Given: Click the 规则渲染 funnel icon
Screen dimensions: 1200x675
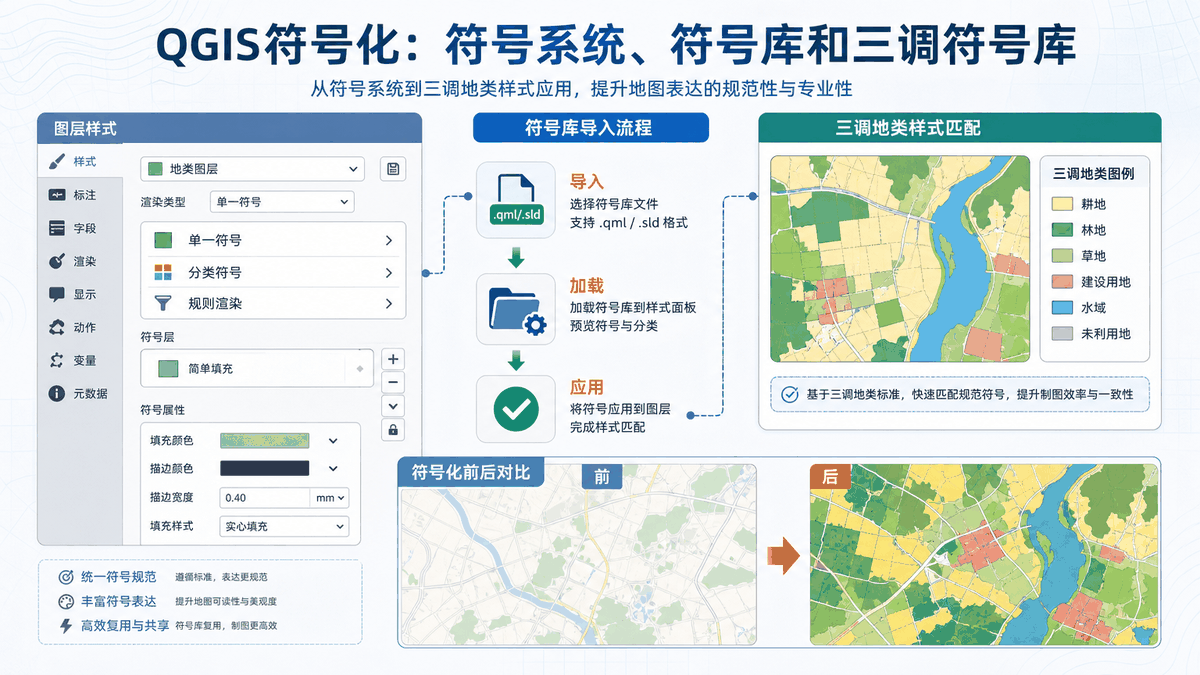Looking at the screenshot, I should [x=162, y=303].
